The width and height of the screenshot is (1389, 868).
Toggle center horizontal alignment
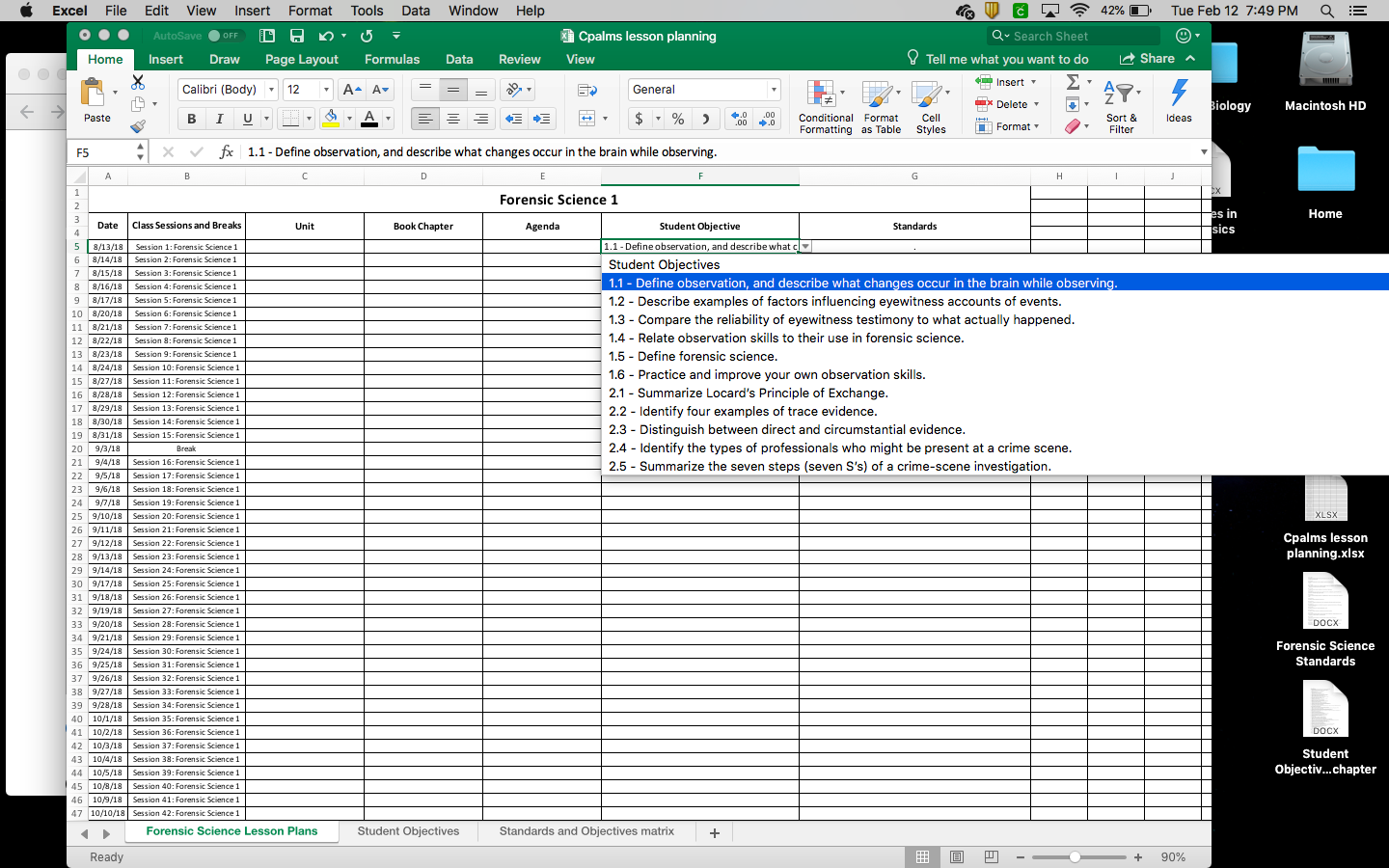(452, 119)
